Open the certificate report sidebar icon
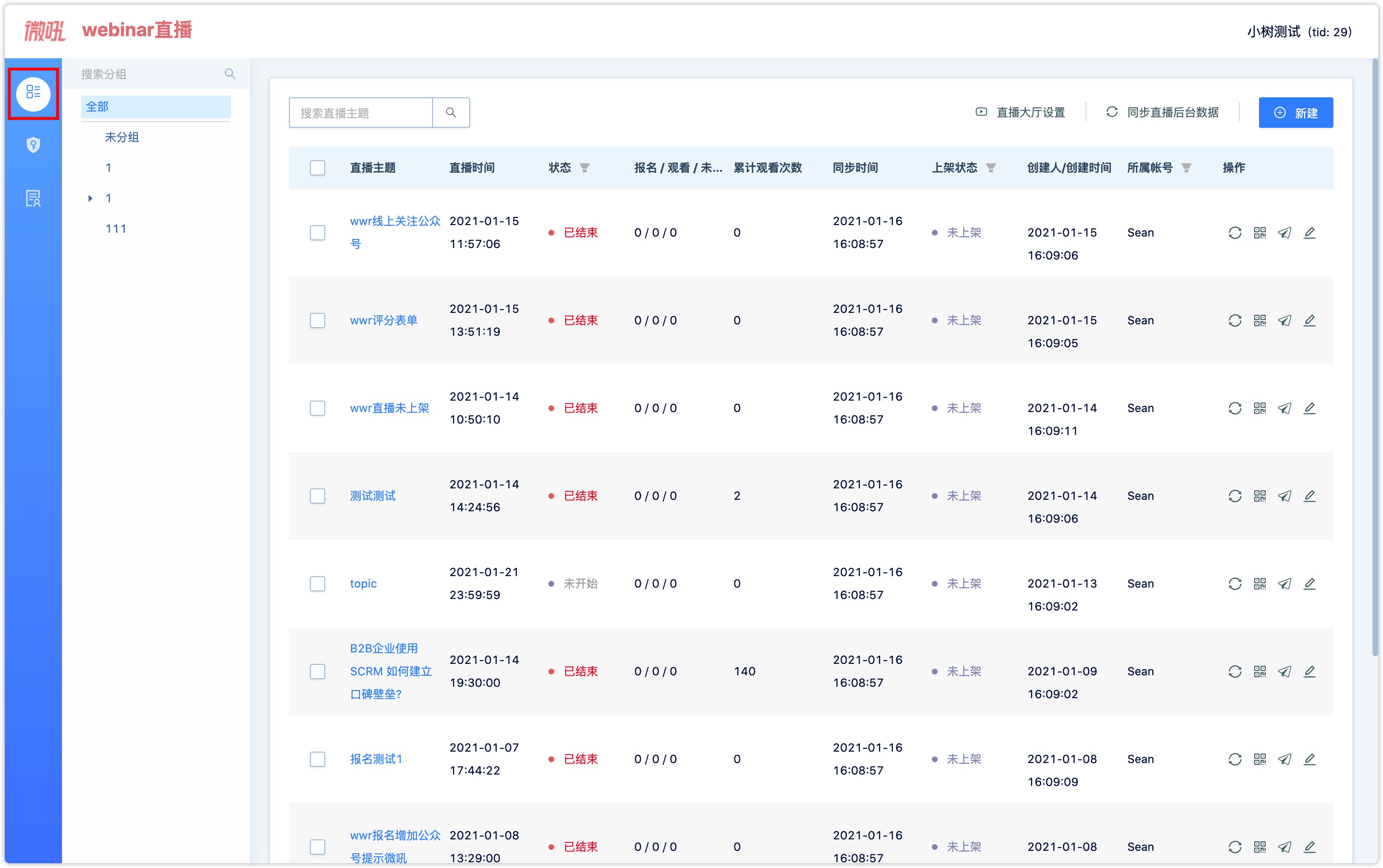Screen dimensions: 1383x868 click(33, 198)
